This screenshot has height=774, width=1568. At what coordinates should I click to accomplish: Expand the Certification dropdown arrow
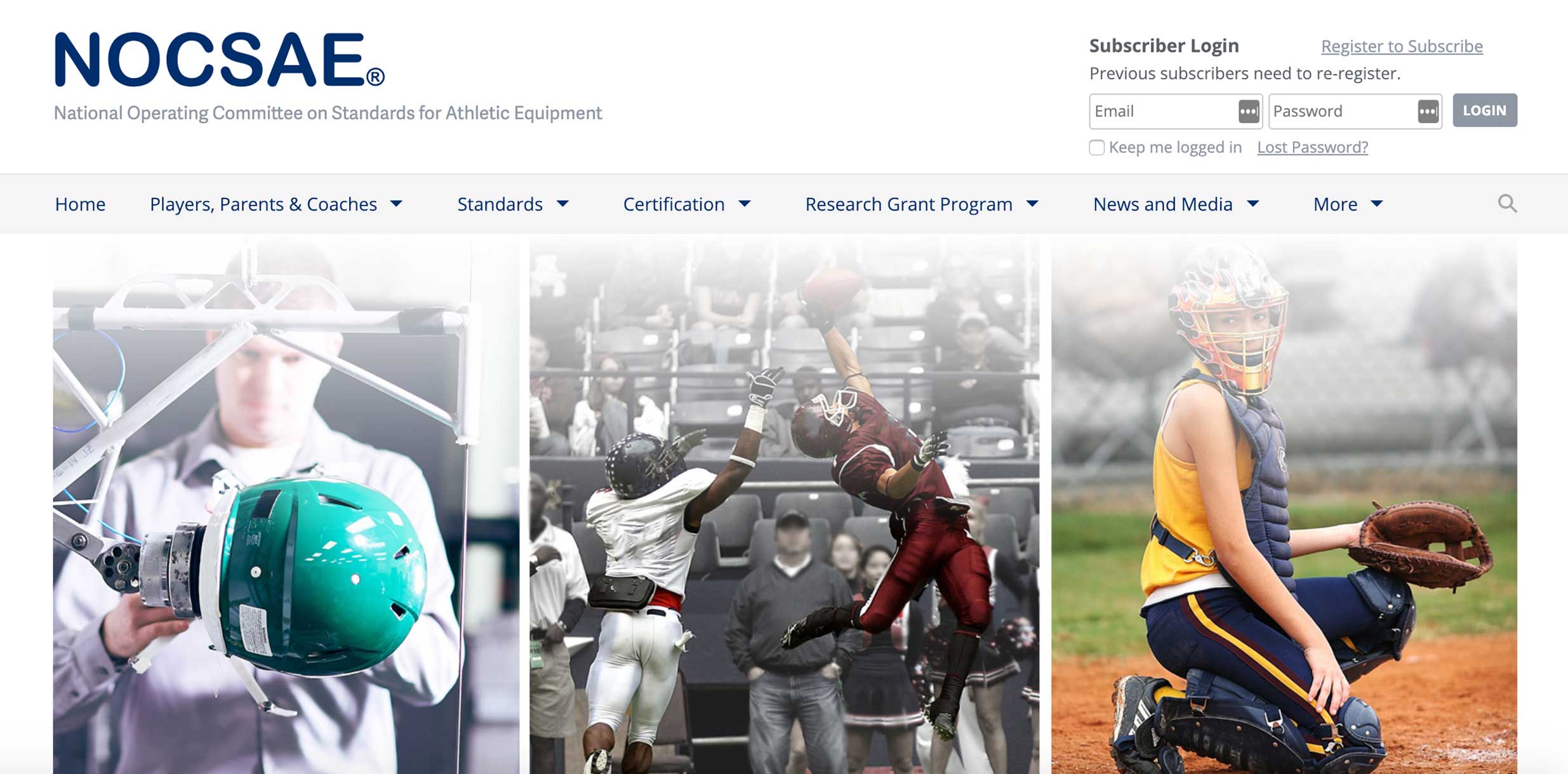[745, 204]
